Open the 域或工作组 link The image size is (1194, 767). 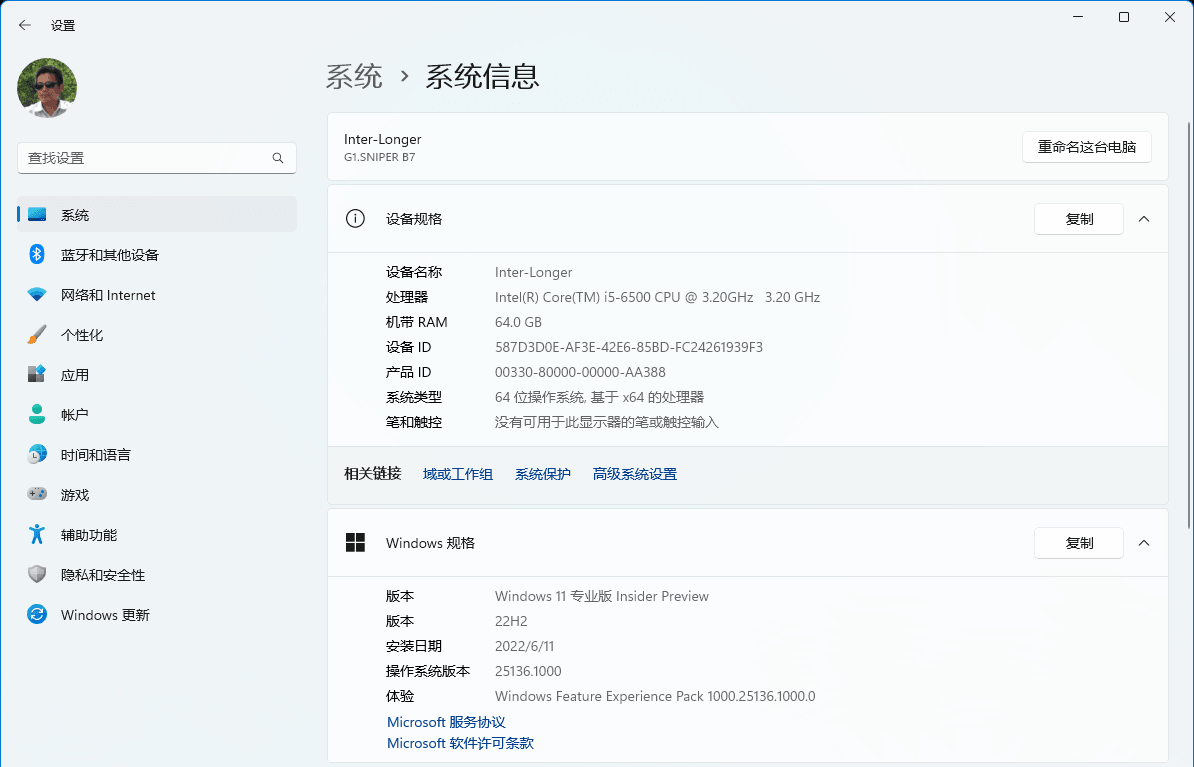[x=458, y=474]
